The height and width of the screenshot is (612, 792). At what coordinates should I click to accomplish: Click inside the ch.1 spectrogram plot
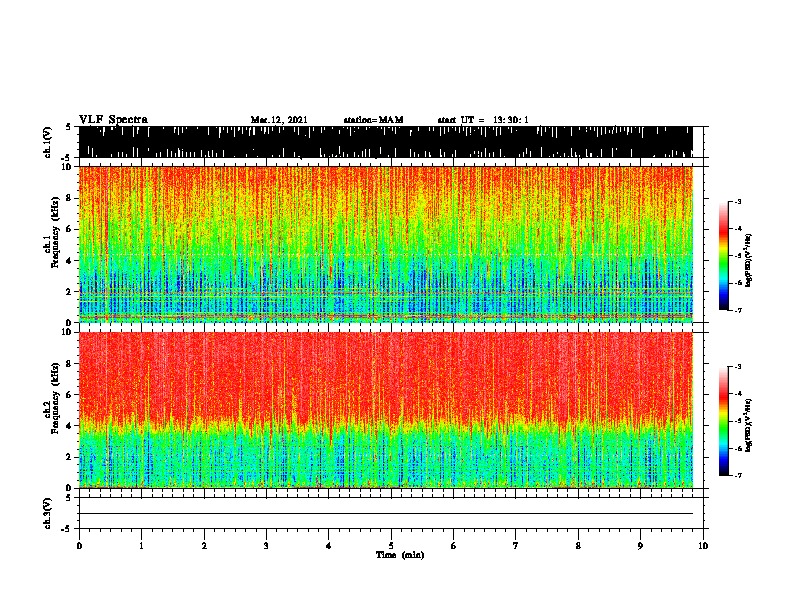pyautogui.click(x=386, y=244)
